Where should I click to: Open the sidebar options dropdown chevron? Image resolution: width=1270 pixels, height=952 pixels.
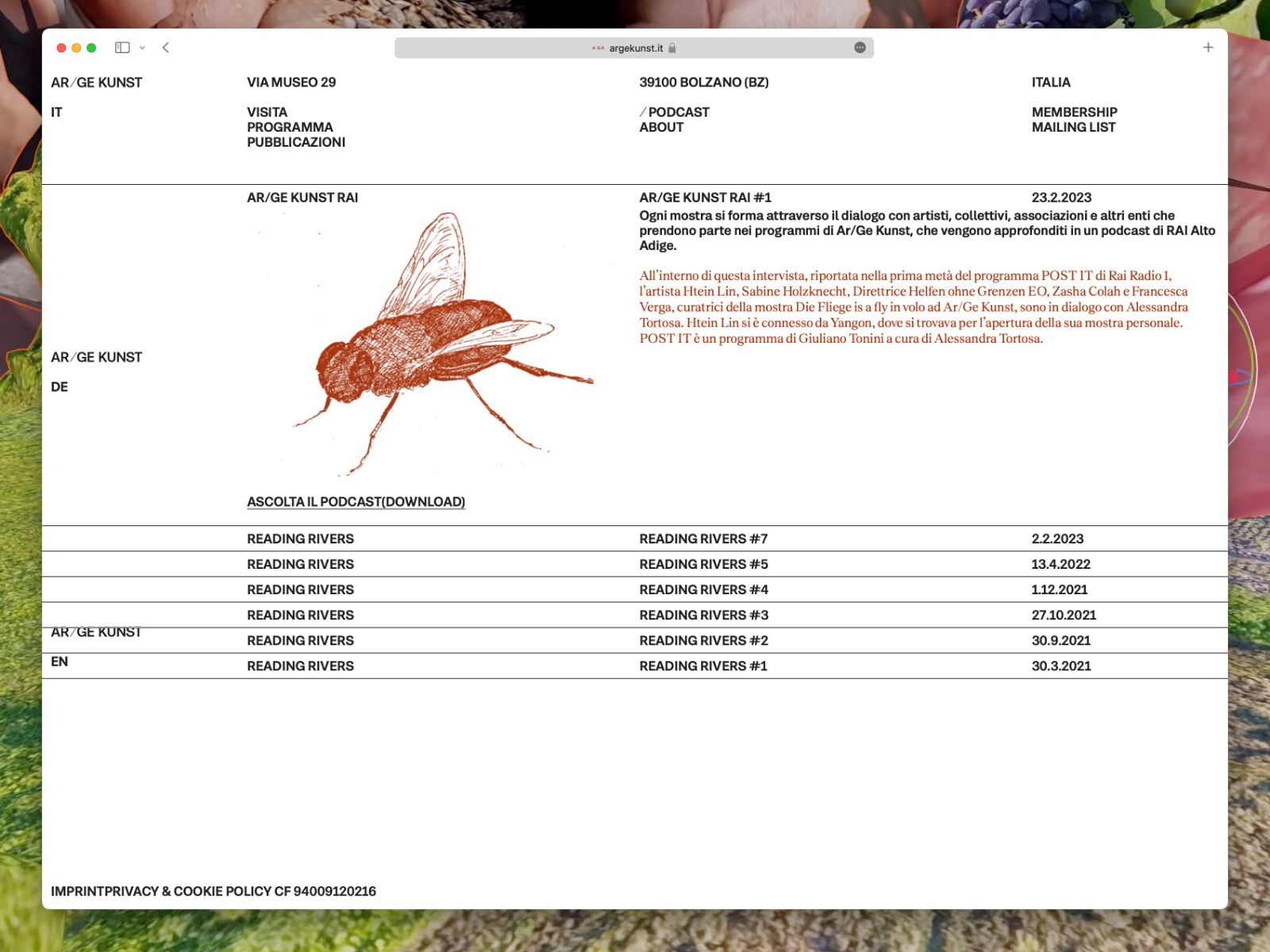click(142, 48)
